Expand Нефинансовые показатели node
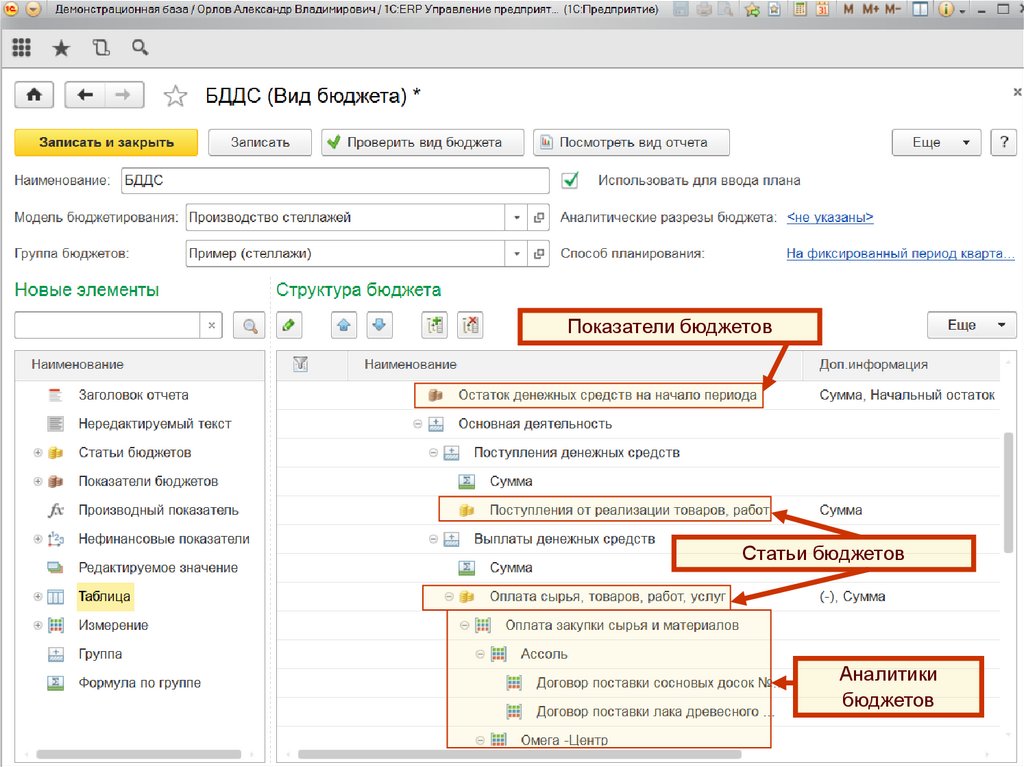The image size is (1024, 767). click(38, 539)
